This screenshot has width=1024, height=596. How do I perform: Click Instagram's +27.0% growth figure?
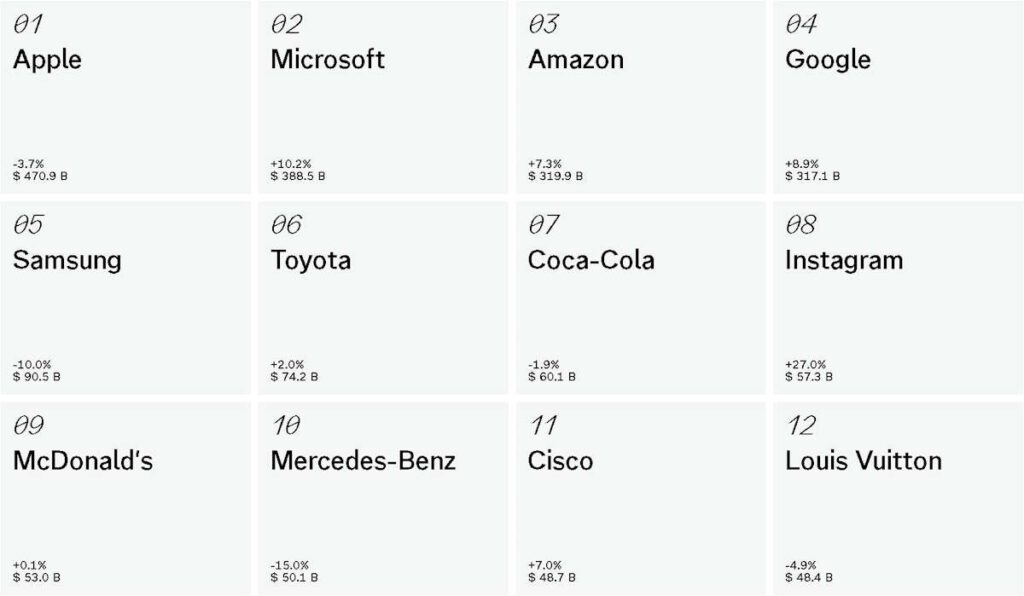coord(808,366)
